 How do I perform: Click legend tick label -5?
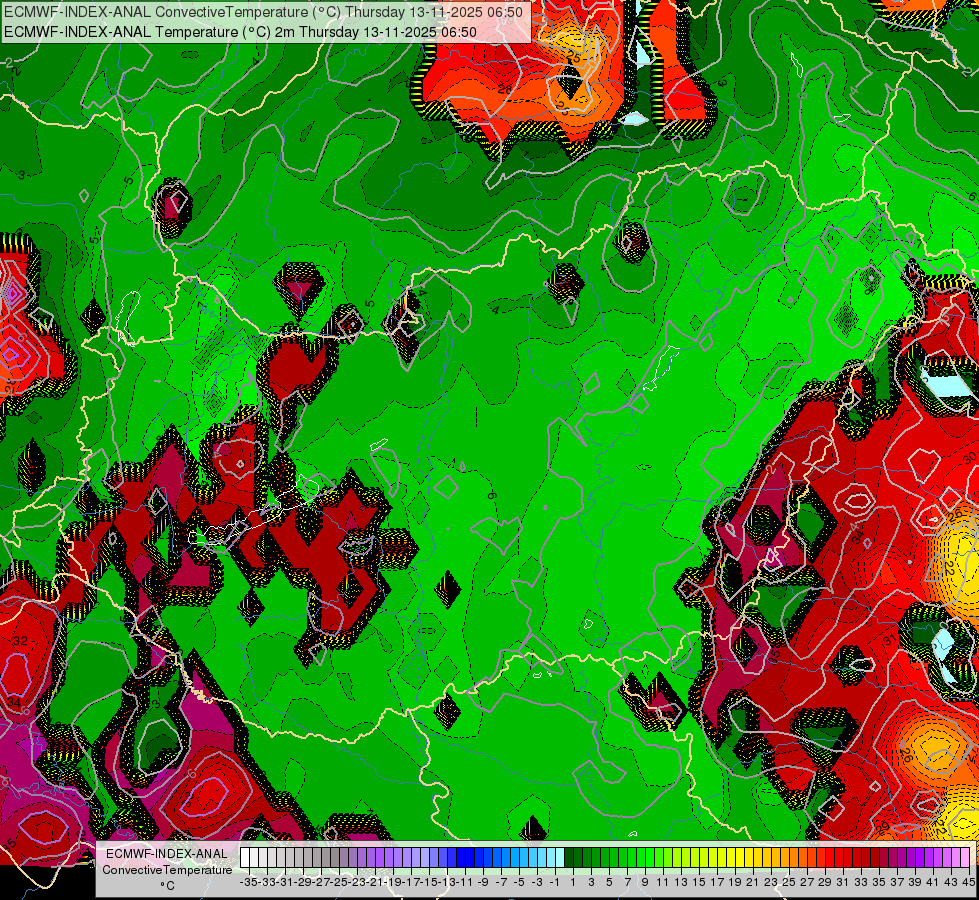(519, 882)
